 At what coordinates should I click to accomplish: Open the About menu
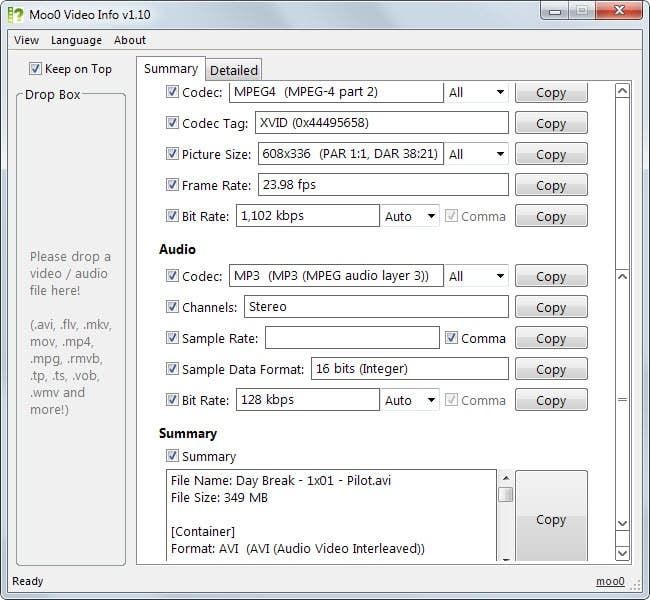pos(130,40)
